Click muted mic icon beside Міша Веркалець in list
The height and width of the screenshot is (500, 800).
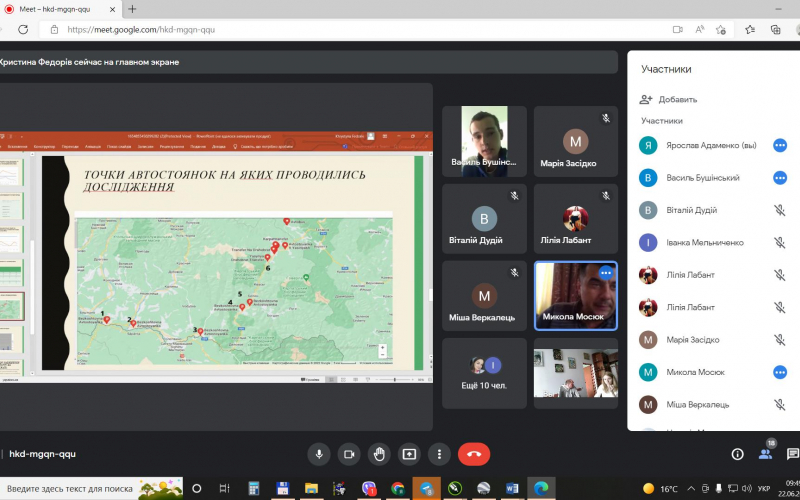[780, 405]
